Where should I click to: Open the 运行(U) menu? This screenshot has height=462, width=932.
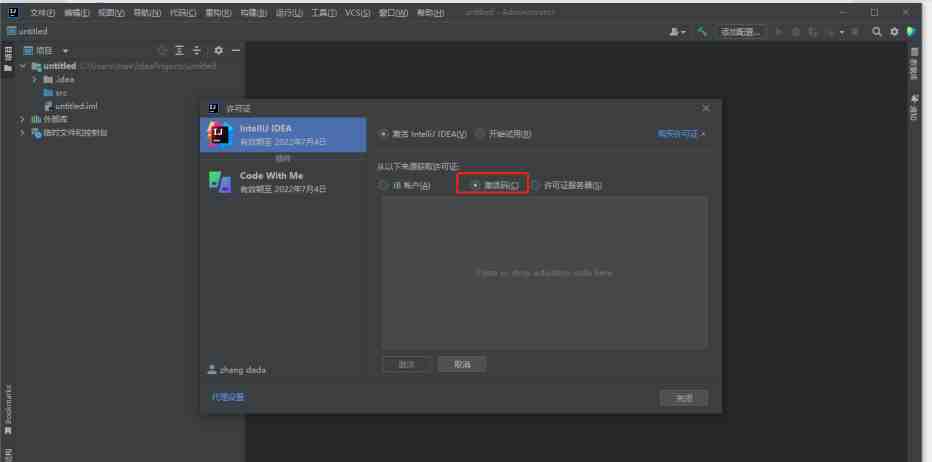click(x=289, y=12)
